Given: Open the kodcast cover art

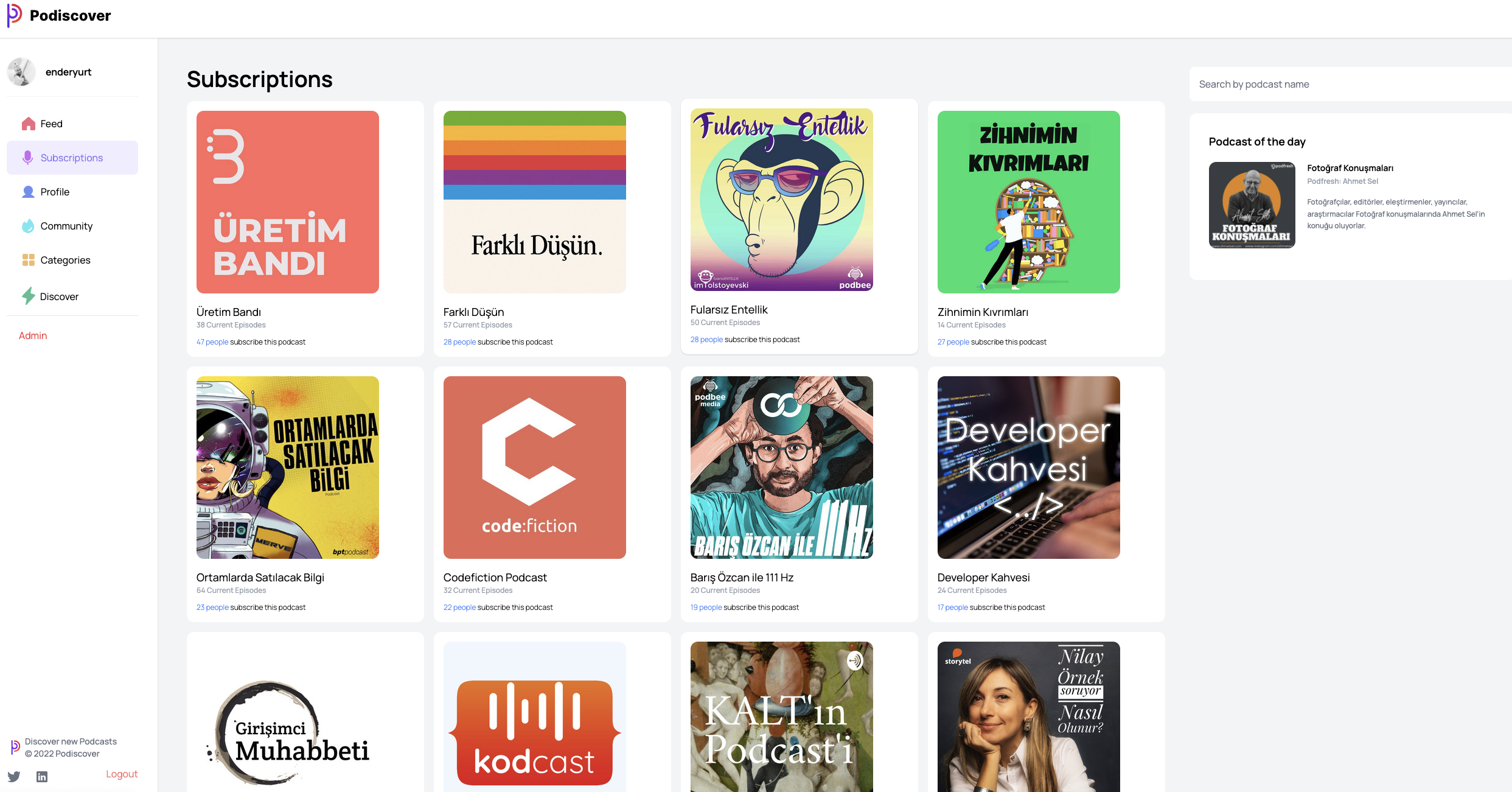Looking at the screenshot, I should pos(535,717).
